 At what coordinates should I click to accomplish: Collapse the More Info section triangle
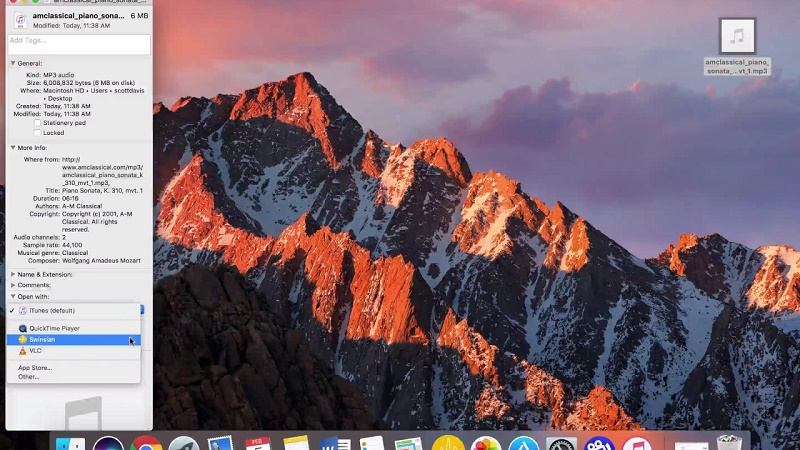[13, 147]
